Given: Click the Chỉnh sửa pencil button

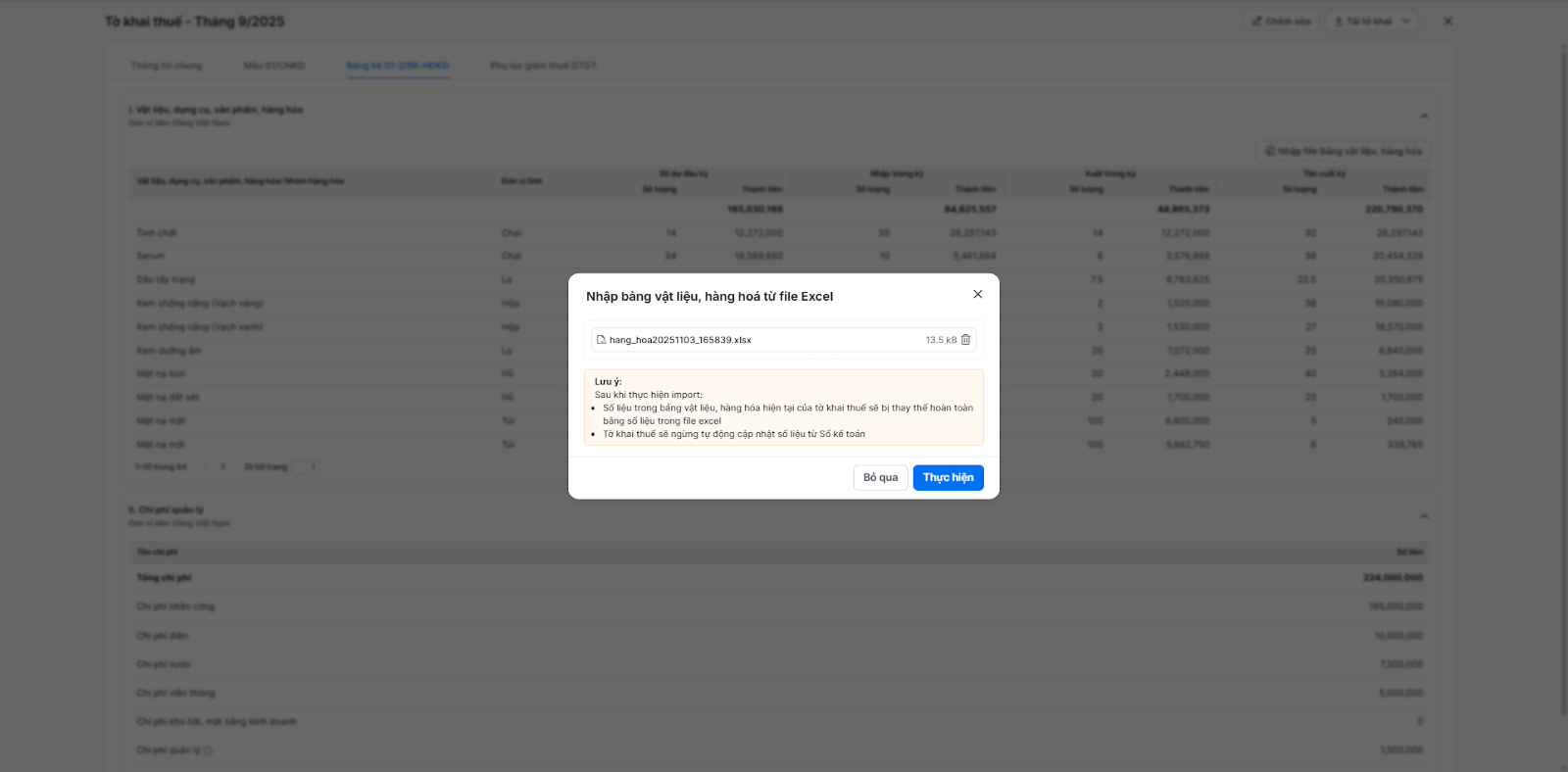Looking at the screenshot, I should click(x=1281, y=22).
